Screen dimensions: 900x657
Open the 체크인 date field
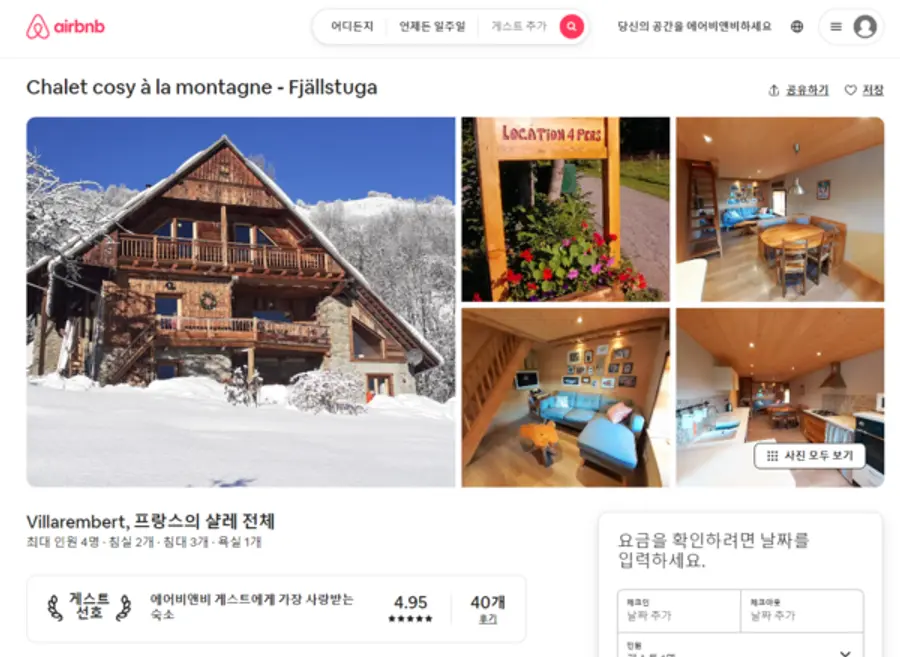679,611
